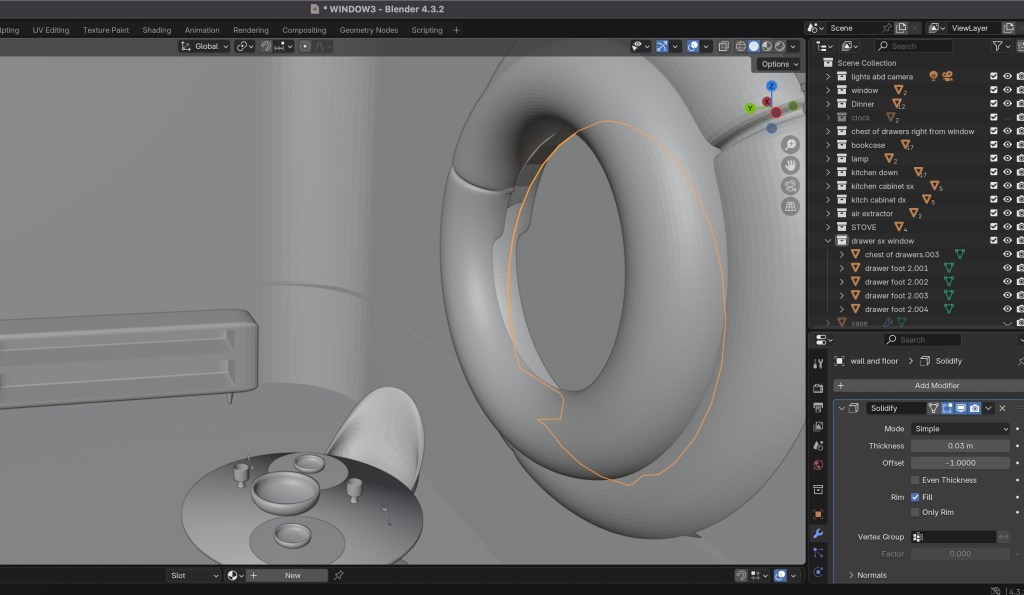Switch to the Geometry Nodes workspace tab

pos(368,30)
